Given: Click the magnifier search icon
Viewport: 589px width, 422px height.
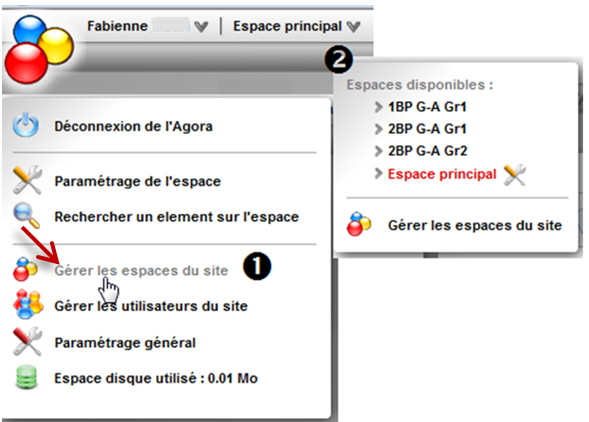Looking at the screenshot, I should tap(26, 215).
